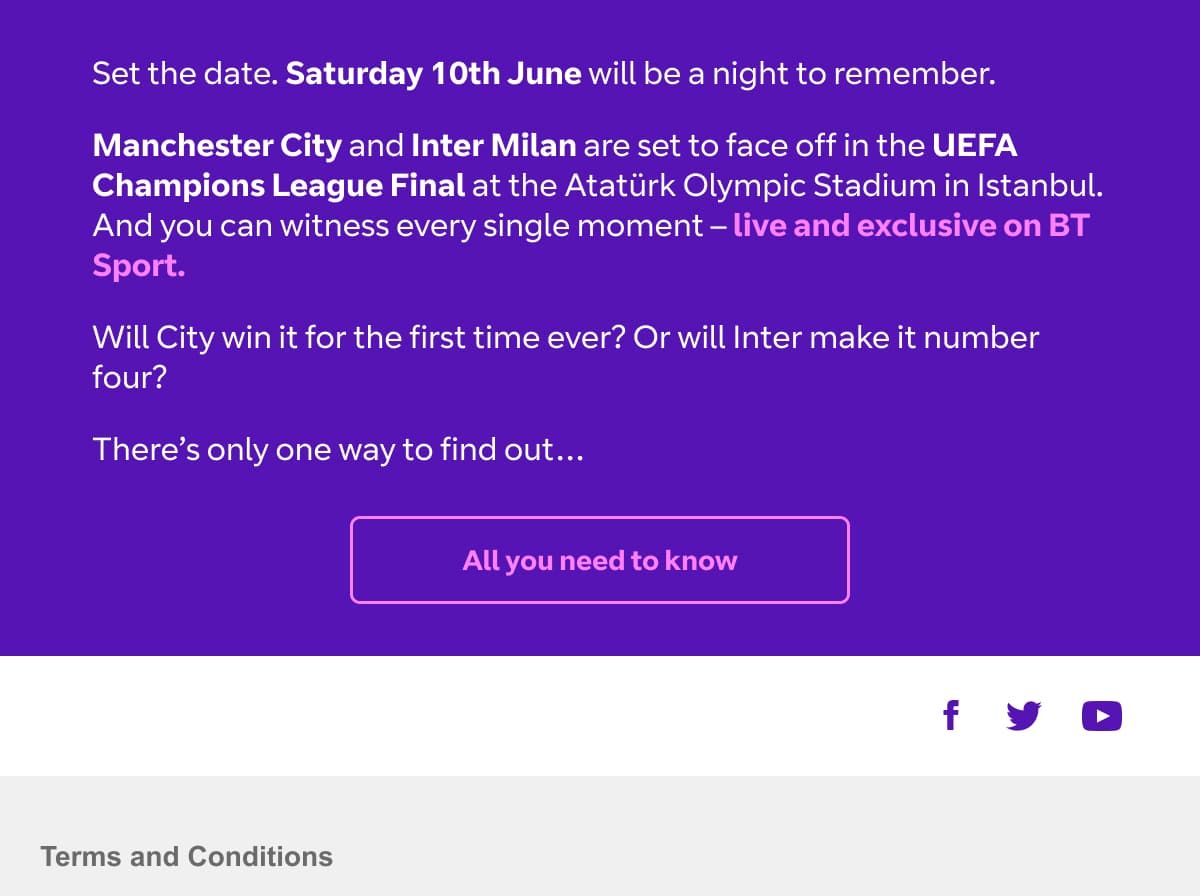Click the 'Set the date.' opening text
Screen dimensions: 1200x896
184,75
